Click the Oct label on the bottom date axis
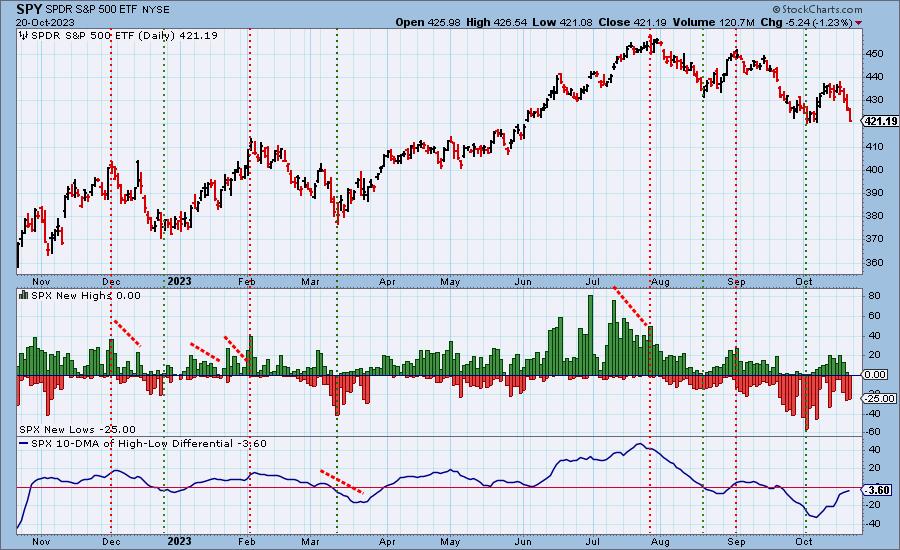The image size is (900, 550). (x=804, y=541)
